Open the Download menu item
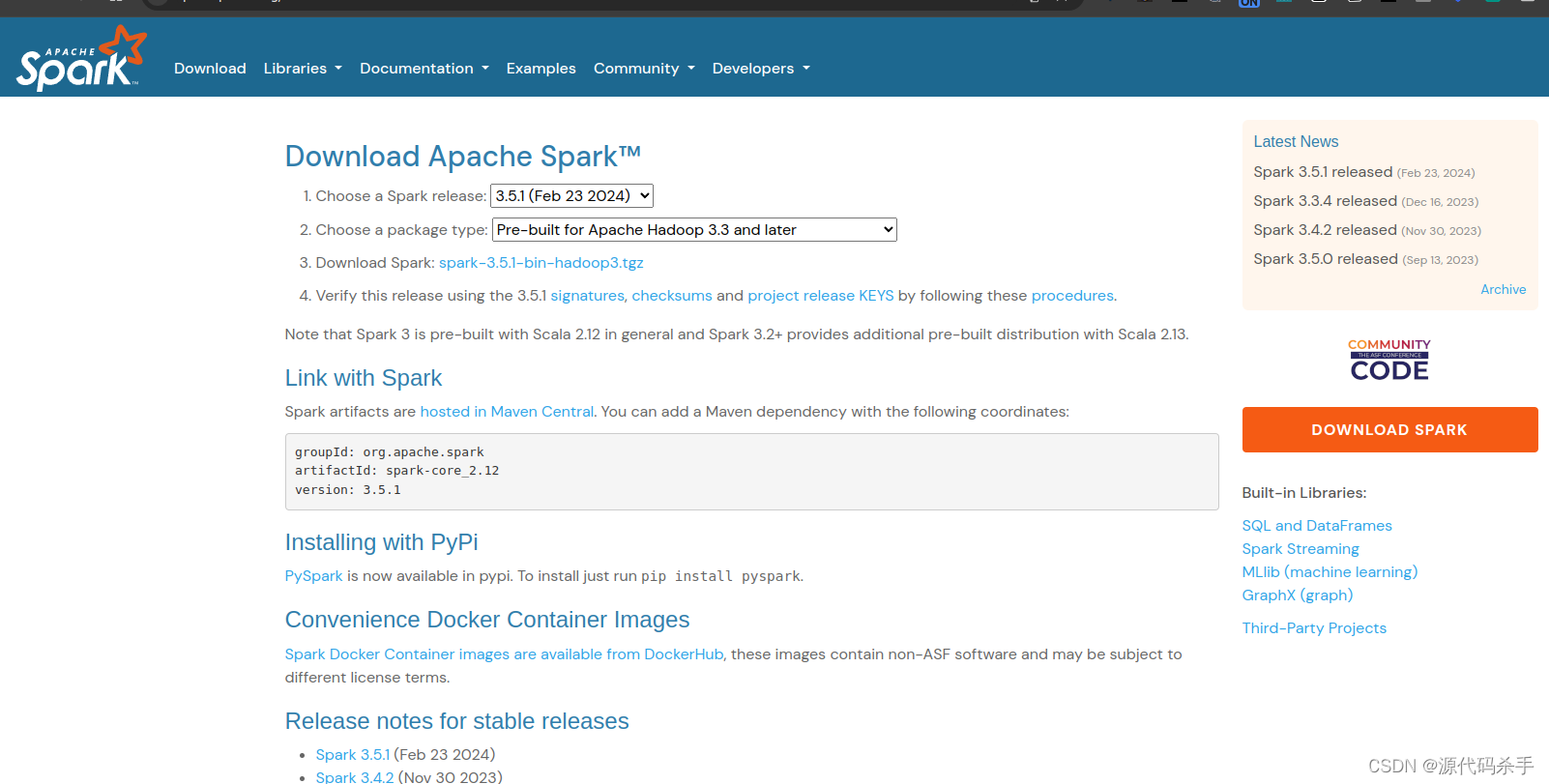This screenshot has width=1549, height=784. click(210, 69)
